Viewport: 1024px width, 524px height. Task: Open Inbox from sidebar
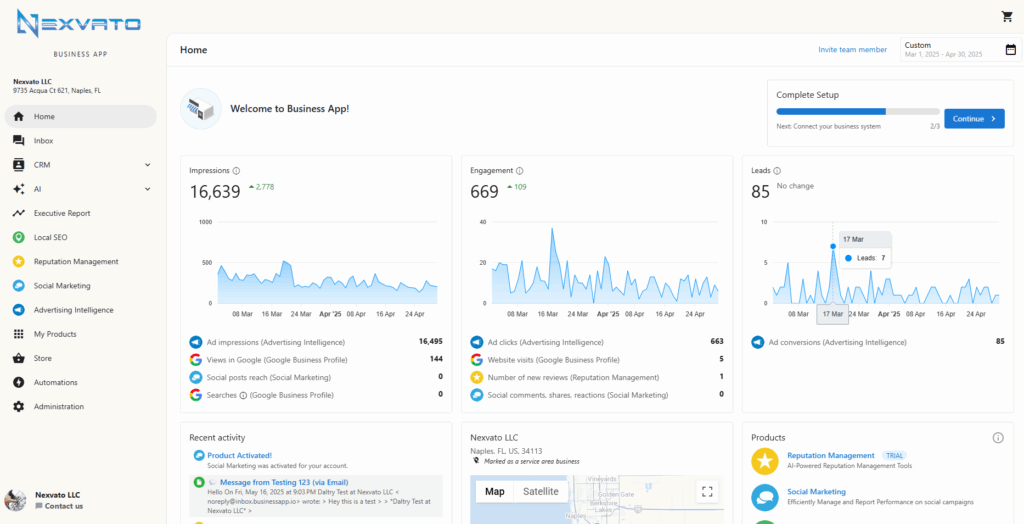pyautogui.click(x=80, y=140)
